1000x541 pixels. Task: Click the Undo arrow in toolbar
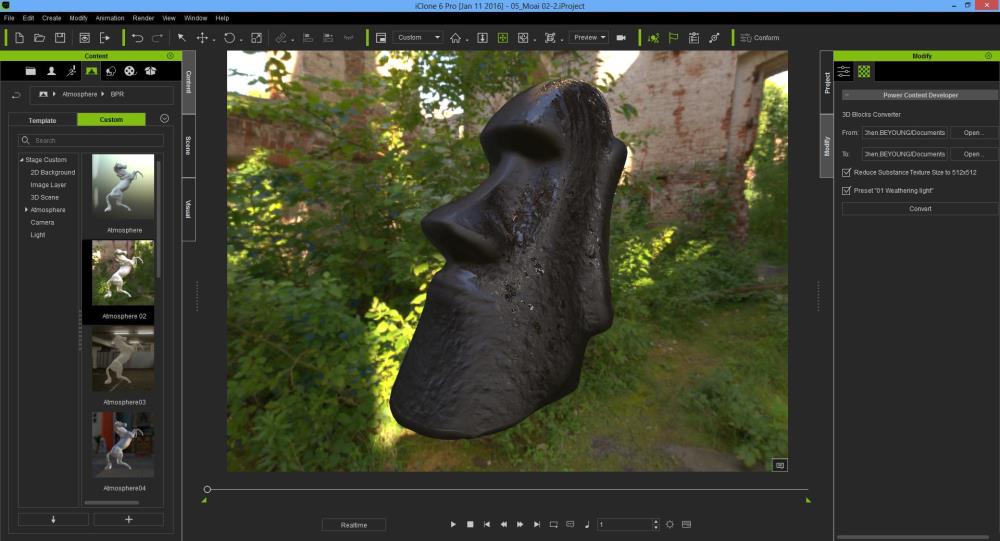point(137,38)
